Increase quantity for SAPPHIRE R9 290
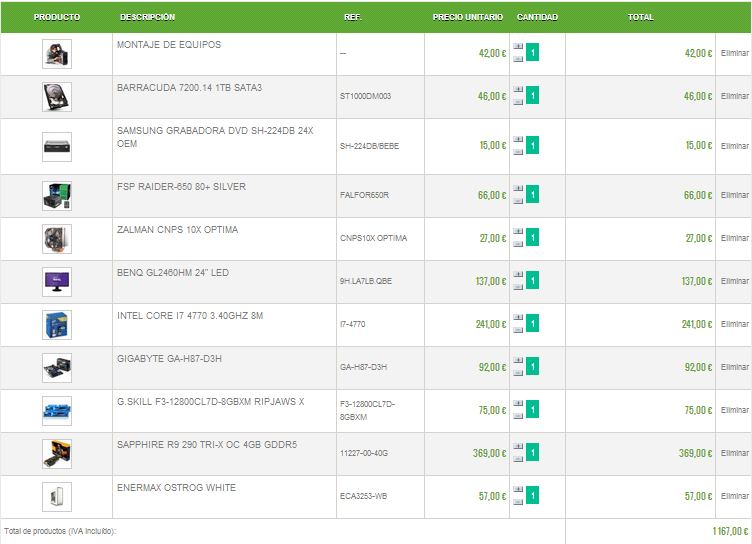The image size is (752, 544). [x=518, y=446]
